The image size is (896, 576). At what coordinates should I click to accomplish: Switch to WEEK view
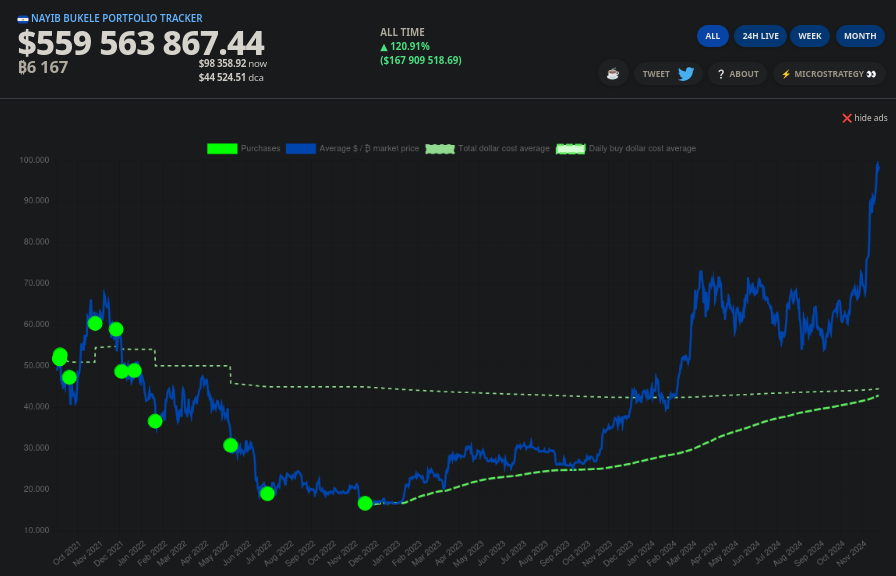[810, 36]
